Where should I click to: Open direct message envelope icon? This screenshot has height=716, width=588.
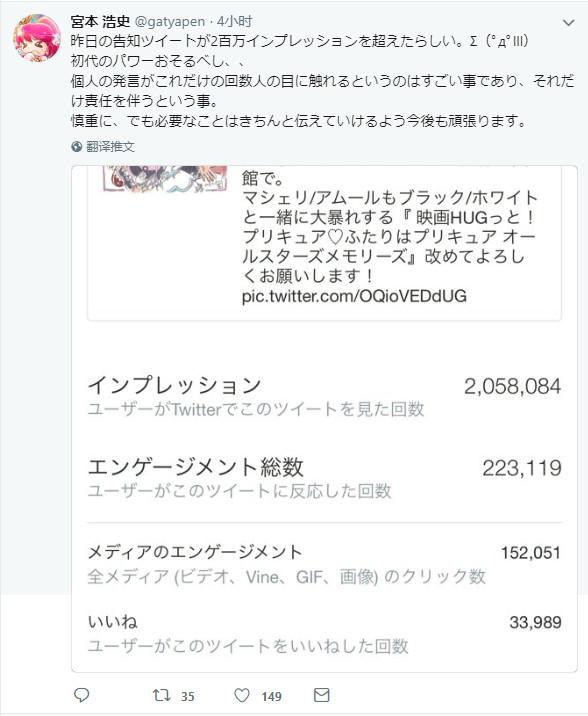click(x=322, y=695)
